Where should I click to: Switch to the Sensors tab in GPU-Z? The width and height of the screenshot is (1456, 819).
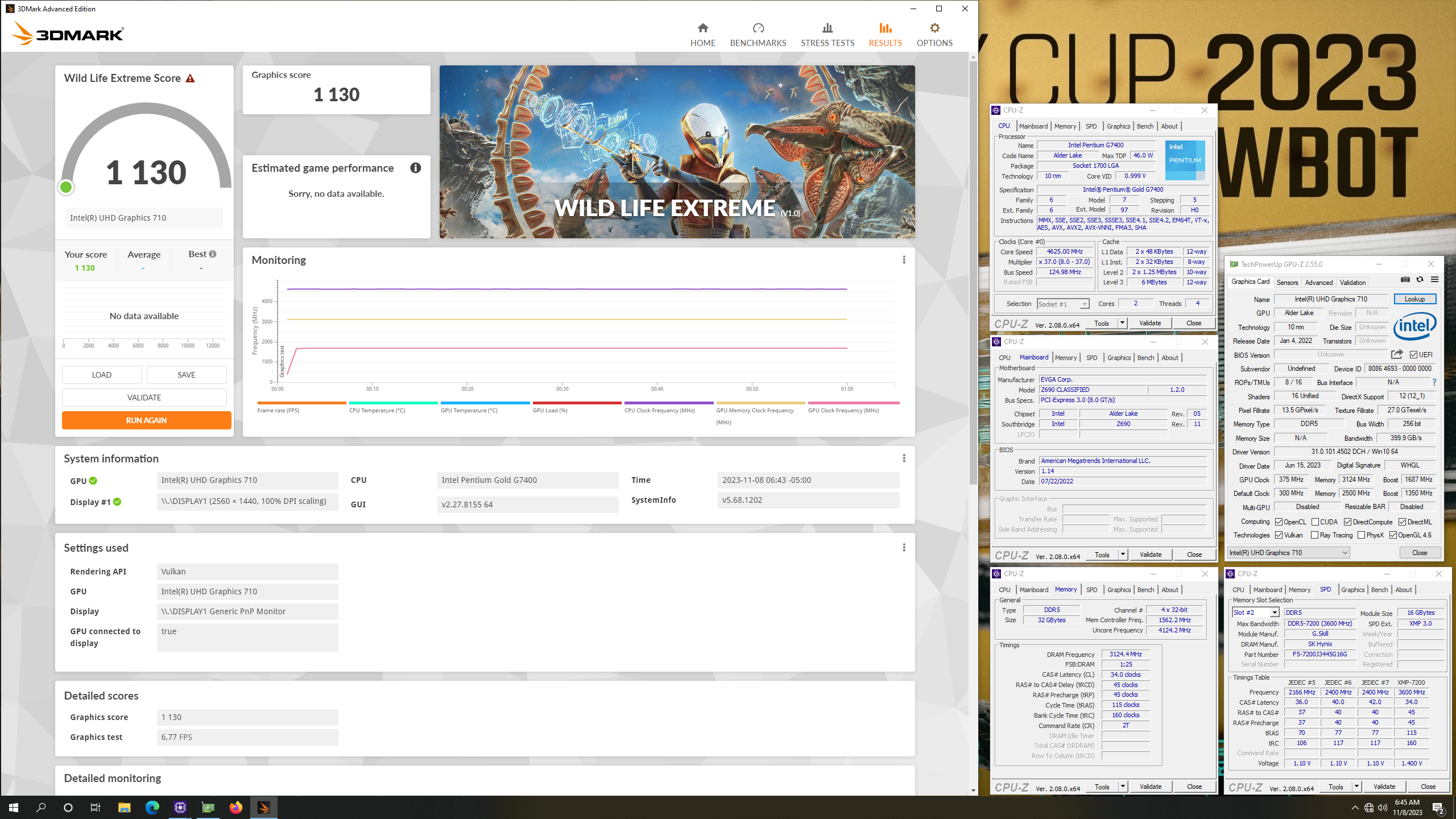(x=1287, y=283)
